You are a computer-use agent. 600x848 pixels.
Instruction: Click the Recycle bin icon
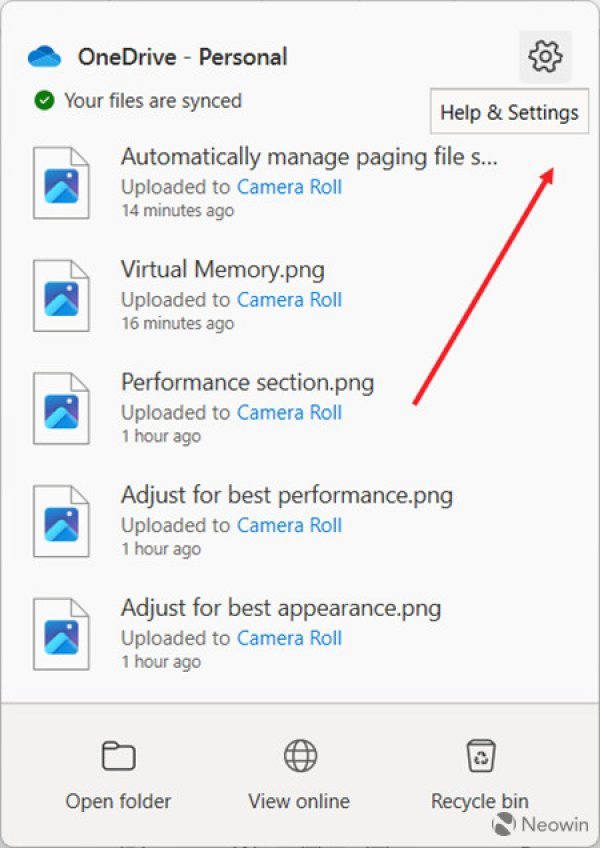(480, 756)
